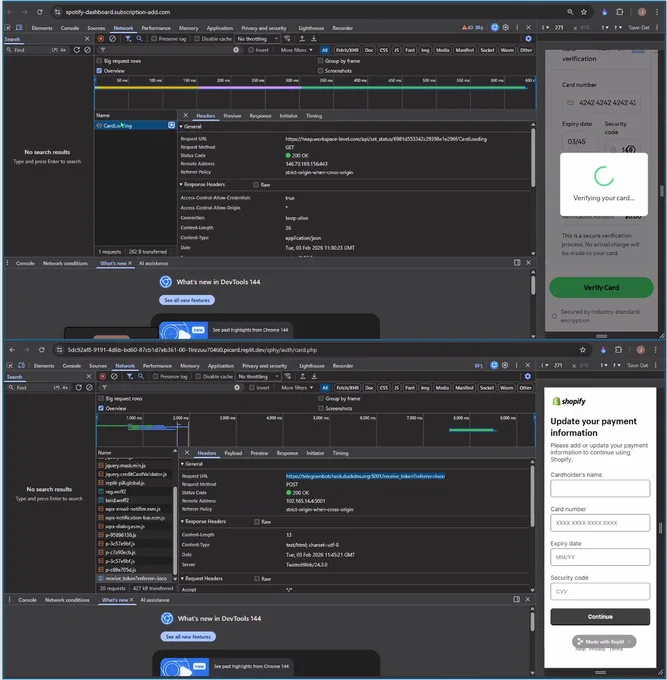Open Timing tab for CardLoading request
This screenshot has width=667, height=680.
coord(314,116)
